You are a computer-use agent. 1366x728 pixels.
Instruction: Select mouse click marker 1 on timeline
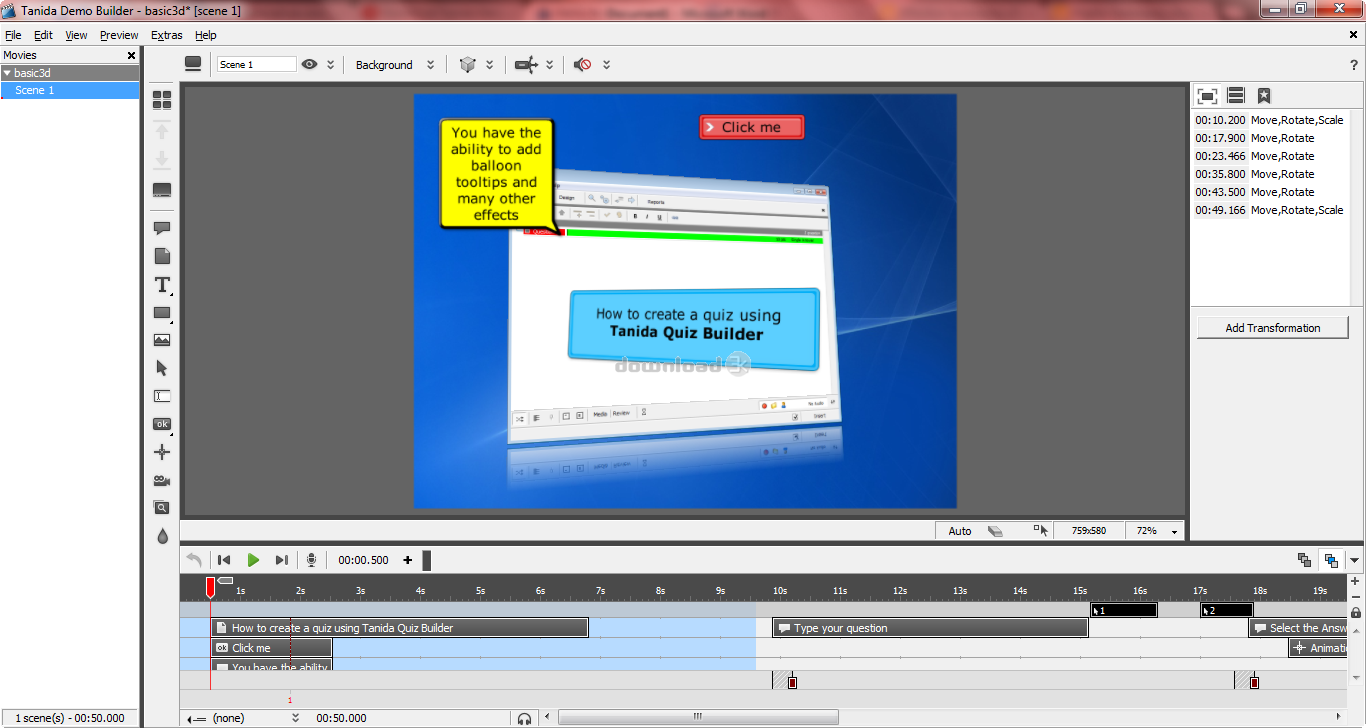pyautogui.click(x=1123, y=610)
